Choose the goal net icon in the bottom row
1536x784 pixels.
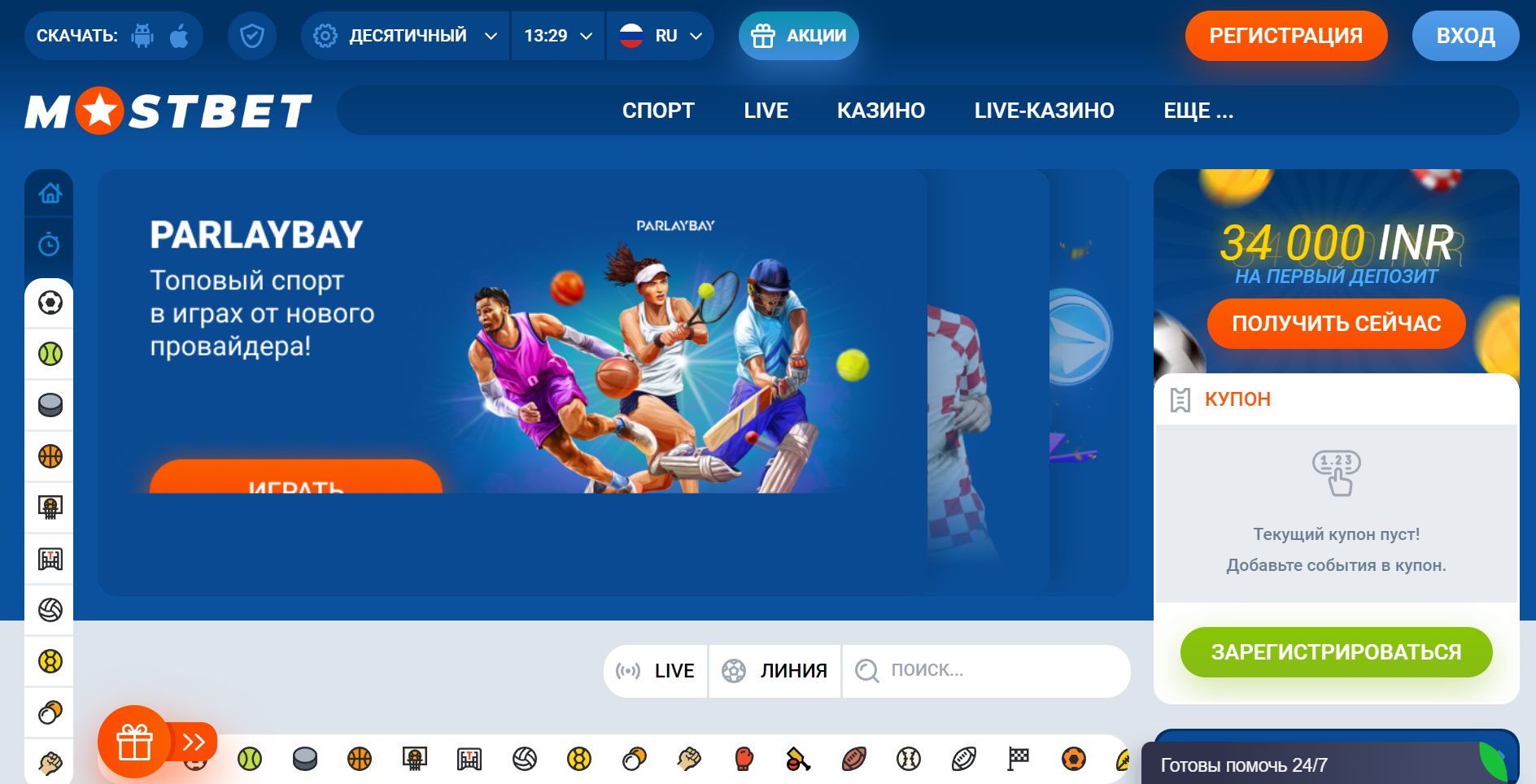[x=469, y=759]
